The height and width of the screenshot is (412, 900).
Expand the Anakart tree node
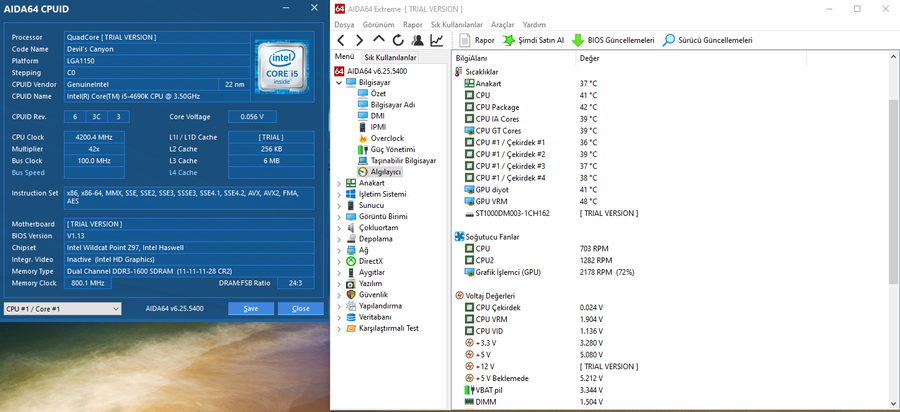[338, 183]
